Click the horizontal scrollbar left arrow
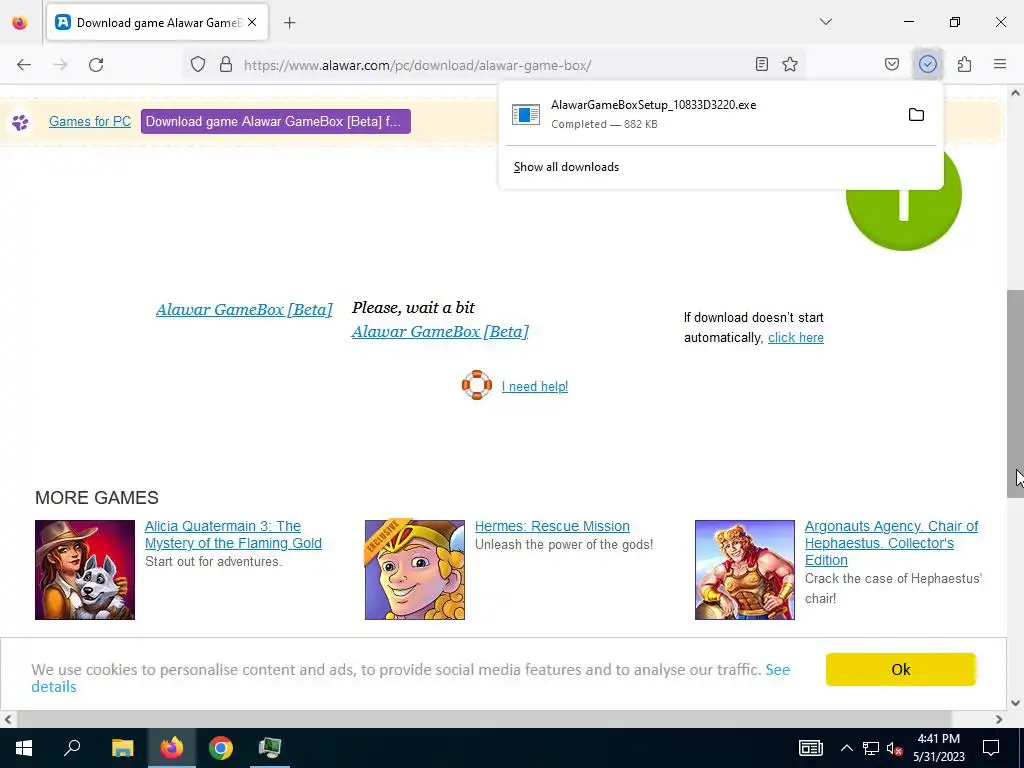This screenshot has width=1024, height=768. click(x=8, y=719)
